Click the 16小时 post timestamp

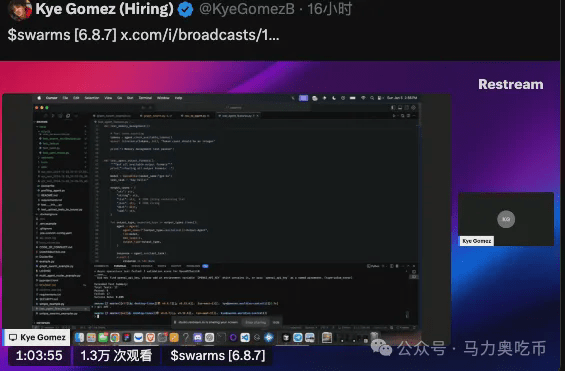330,9
